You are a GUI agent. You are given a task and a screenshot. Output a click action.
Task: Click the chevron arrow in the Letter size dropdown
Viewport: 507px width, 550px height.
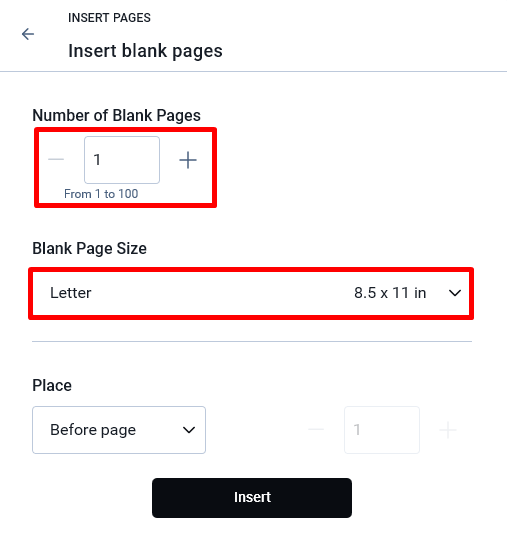[455, 293]
